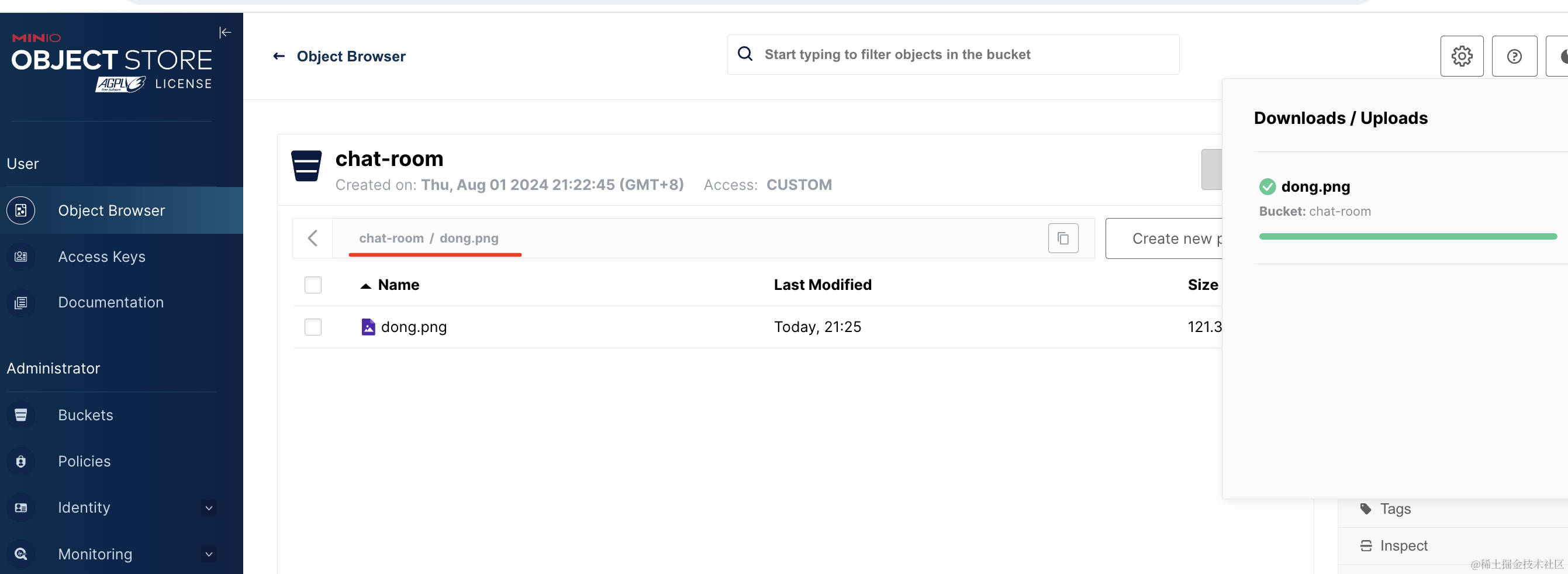Sort objects by Name column
This screenshot has width=1568, height=574.
point(398,285)
